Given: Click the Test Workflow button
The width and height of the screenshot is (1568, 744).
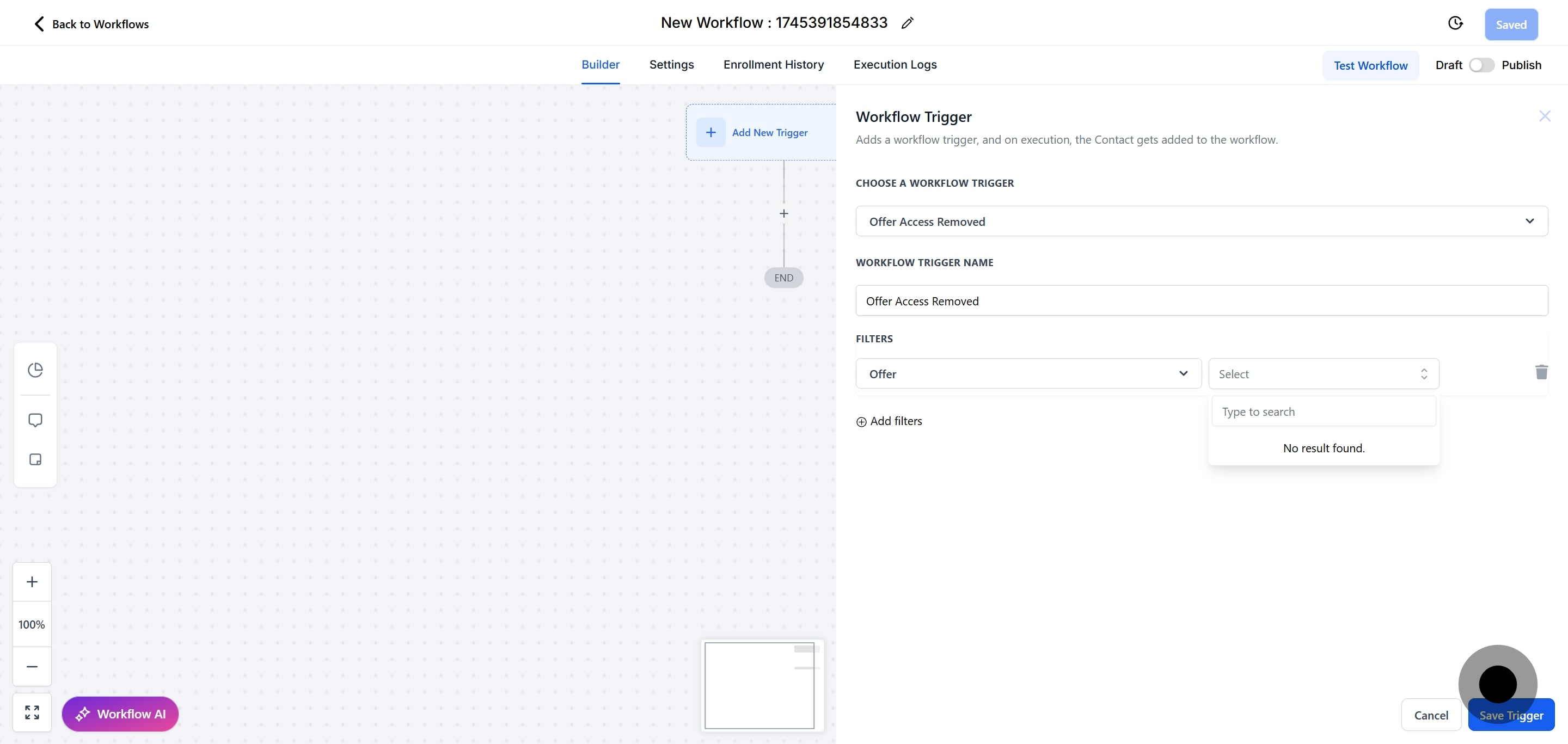Looking at the screenshot, I should click(x=1370, y=65).
